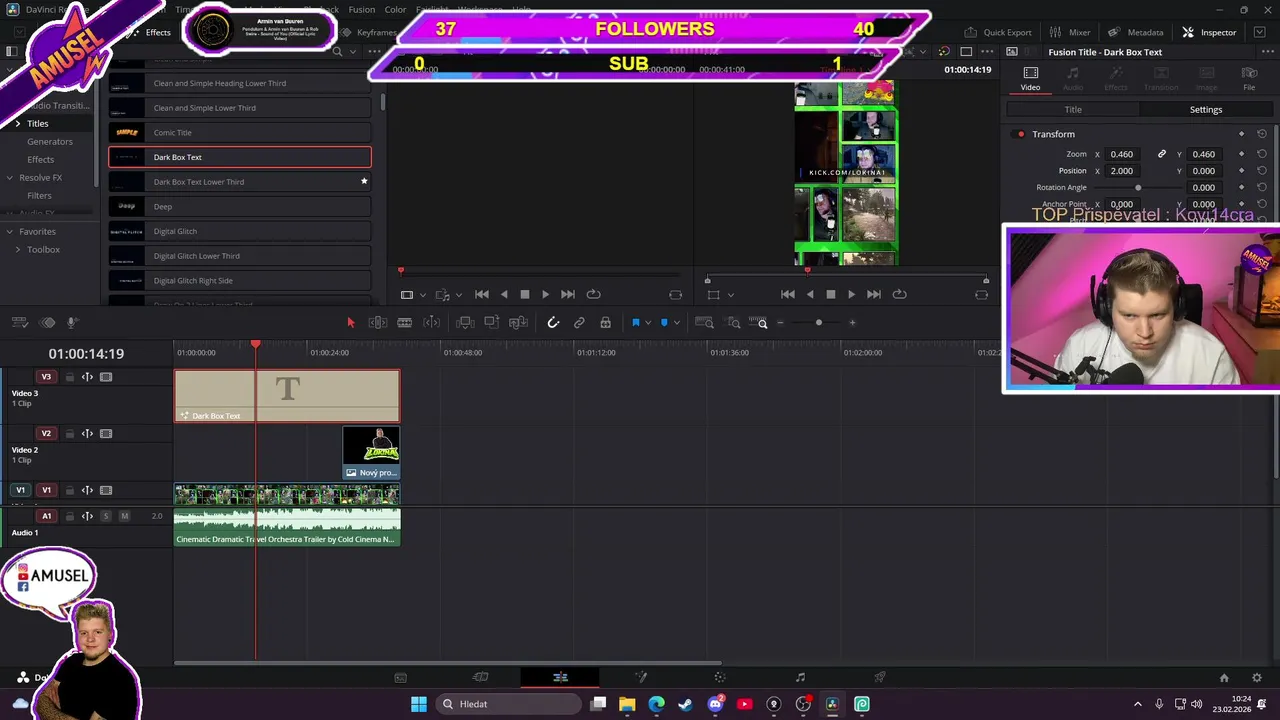Select the Cinematic Dramatic Travel audio clip

click(287, 527)
